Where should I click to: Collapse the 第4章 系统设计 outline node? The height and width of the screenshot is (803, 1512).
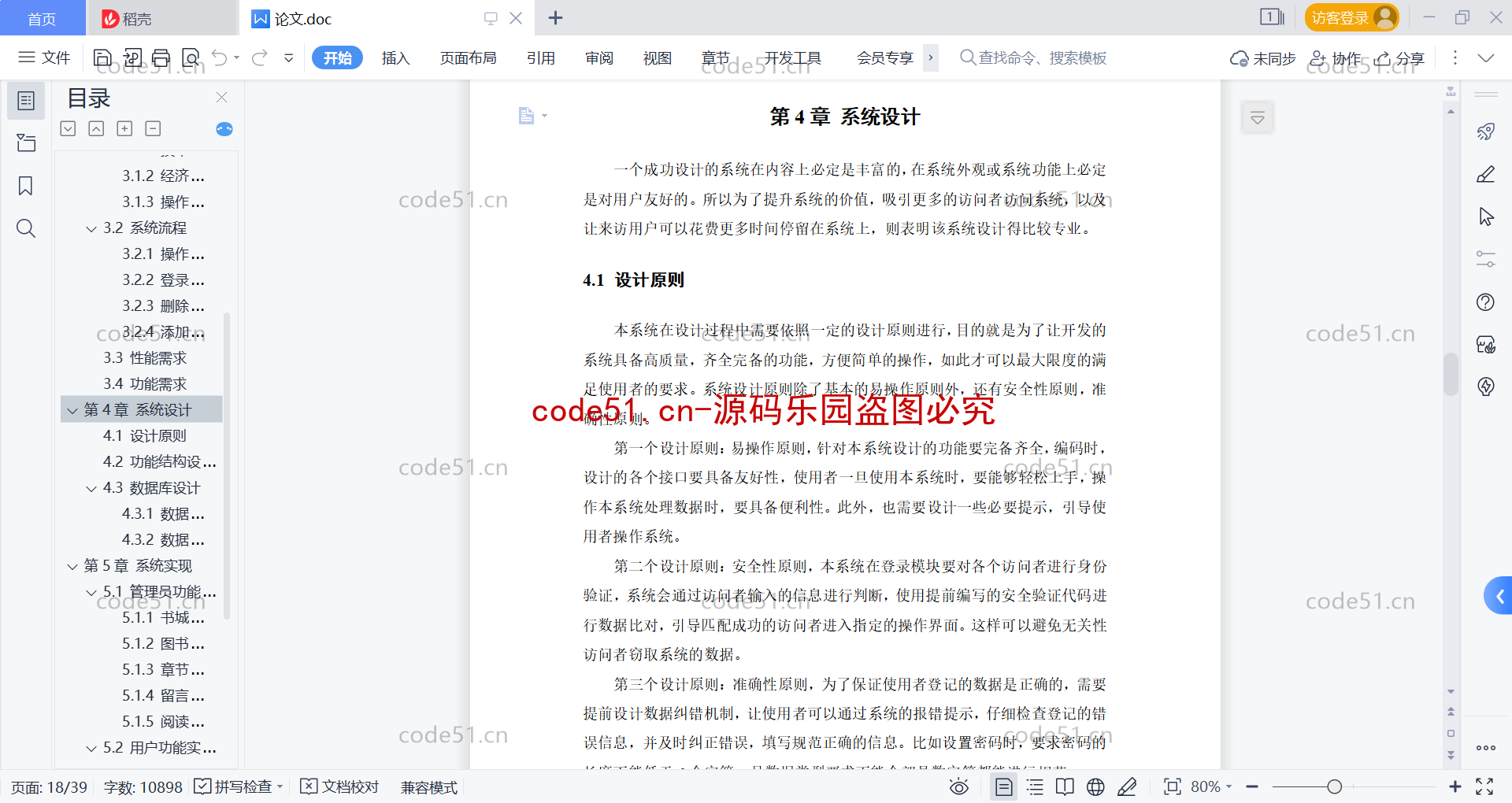click(72, 410)
